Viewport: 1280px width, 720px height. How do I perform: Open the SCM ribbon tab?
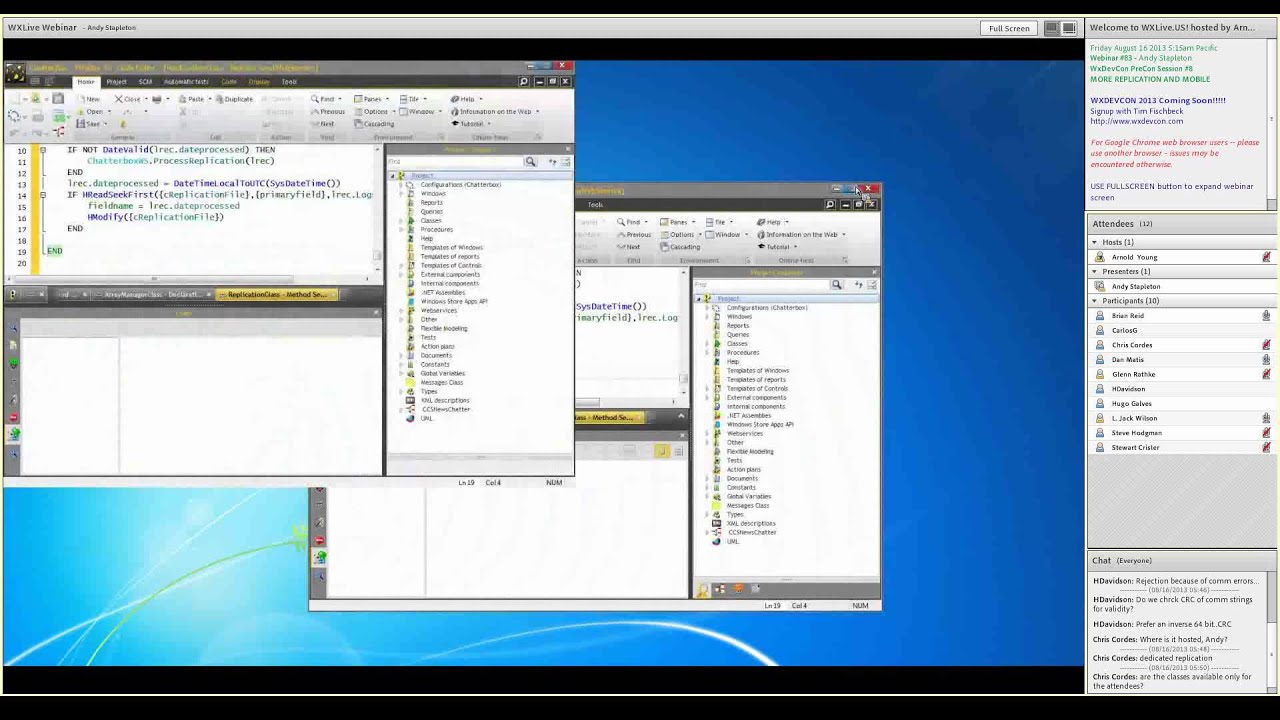click(145, 81)
